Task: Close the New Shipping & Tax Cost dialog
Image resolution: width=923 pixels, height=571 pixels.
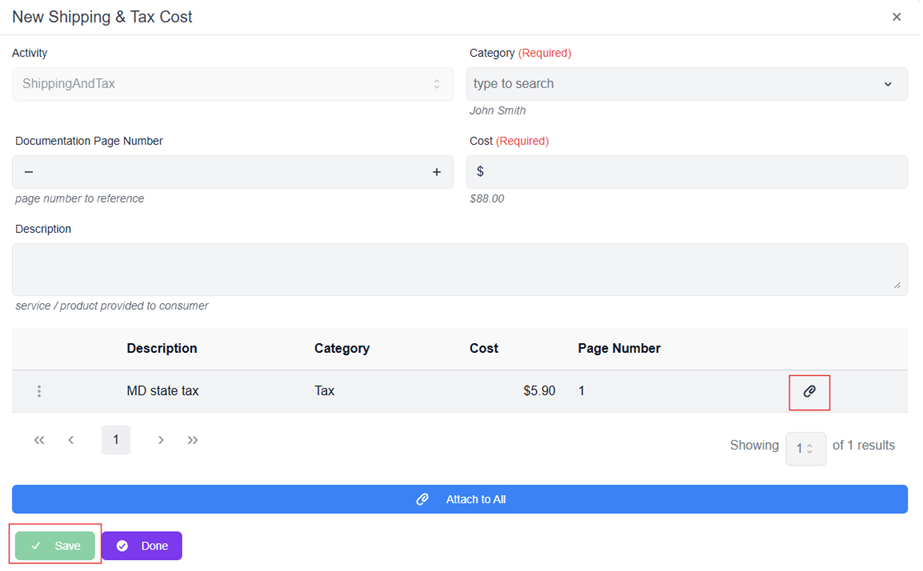Action: 896,17
